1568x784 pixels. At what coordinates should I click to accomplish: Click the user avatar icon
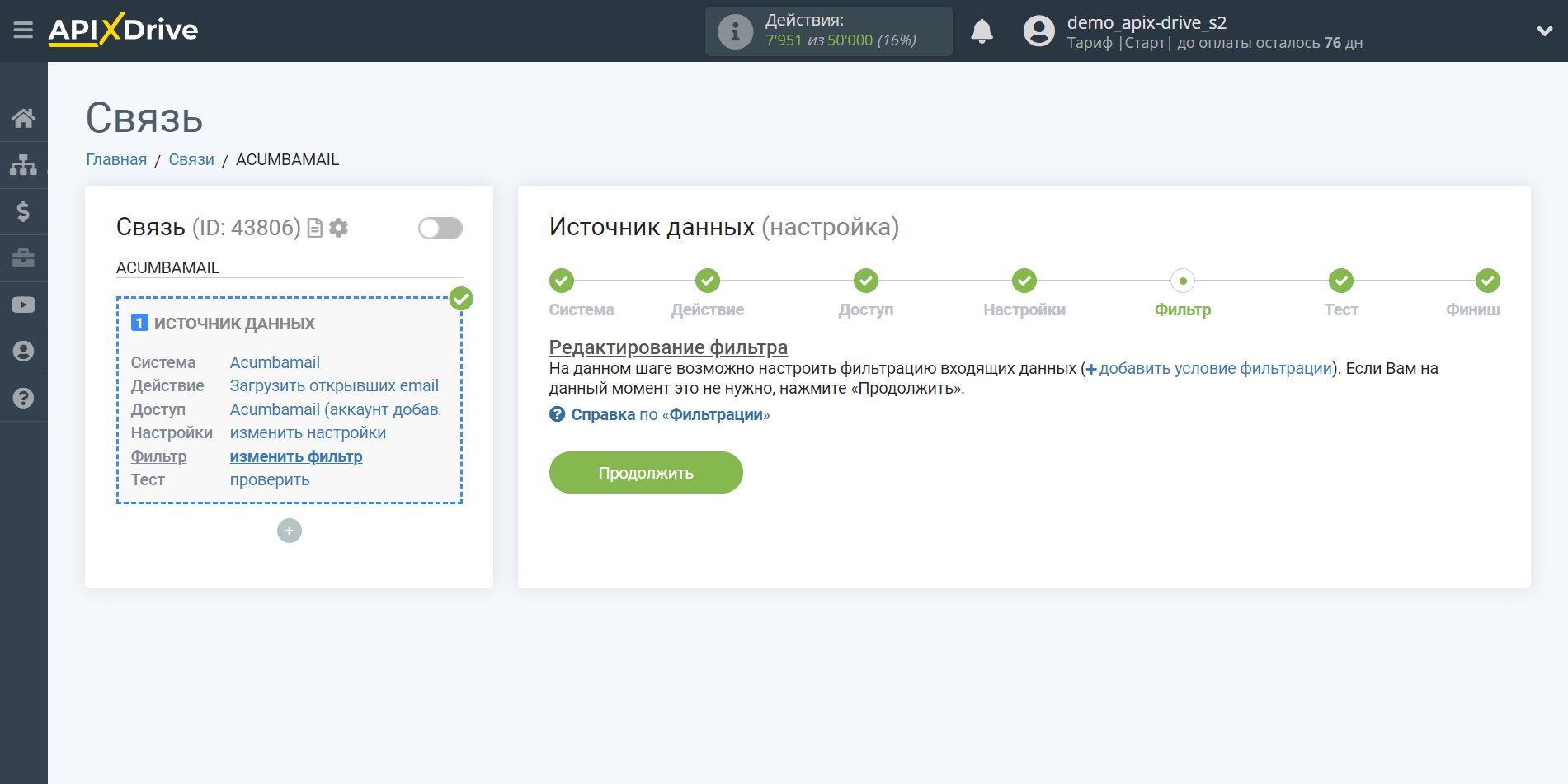click(1038, 31)
